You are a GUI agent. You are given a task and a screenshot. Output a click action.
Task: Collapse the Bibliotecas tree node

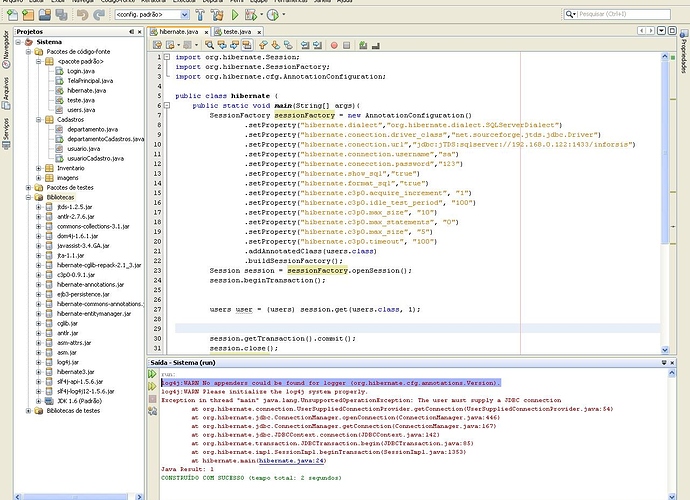coord(27,197)
